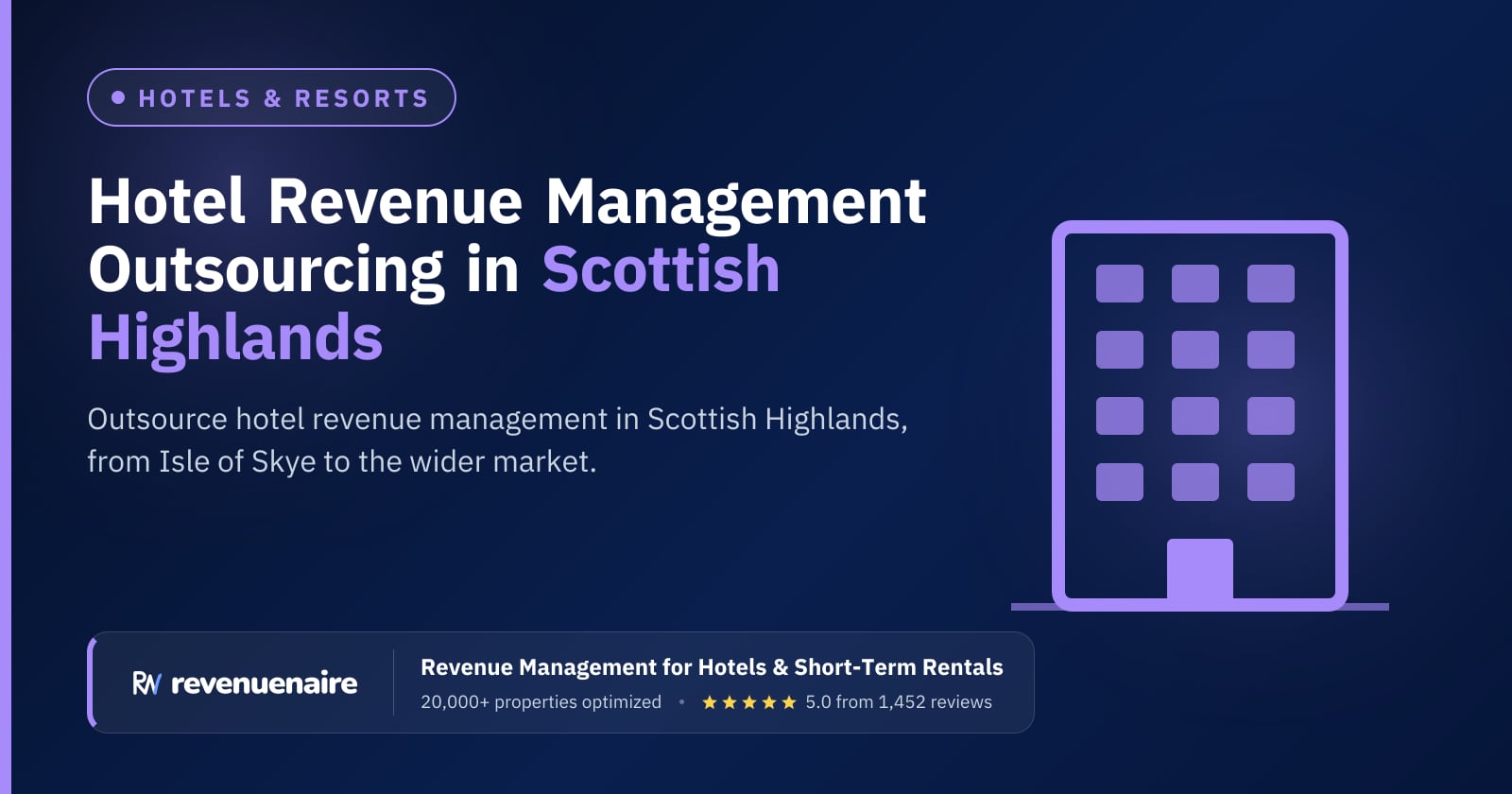Viewport: 1512px width, 794px height.
Task: Click the purple 'Highlands' headline word
Action: tap(235, 338)
